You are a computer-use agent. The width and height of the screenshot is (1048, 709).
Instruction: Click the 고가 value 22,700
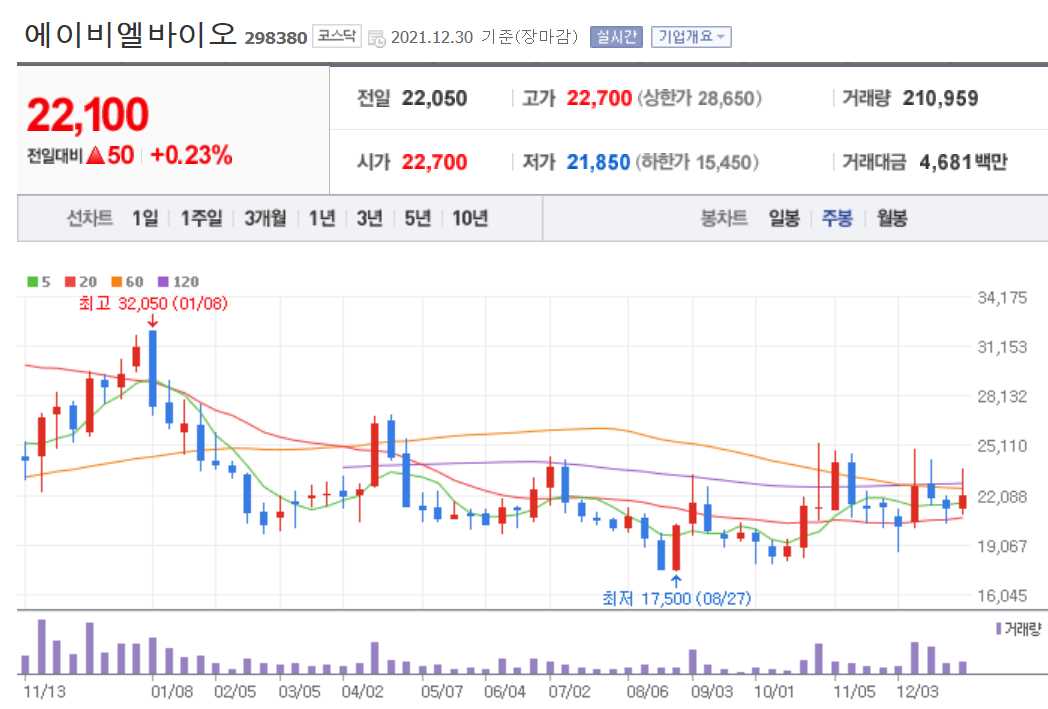(x=599, y=99)
